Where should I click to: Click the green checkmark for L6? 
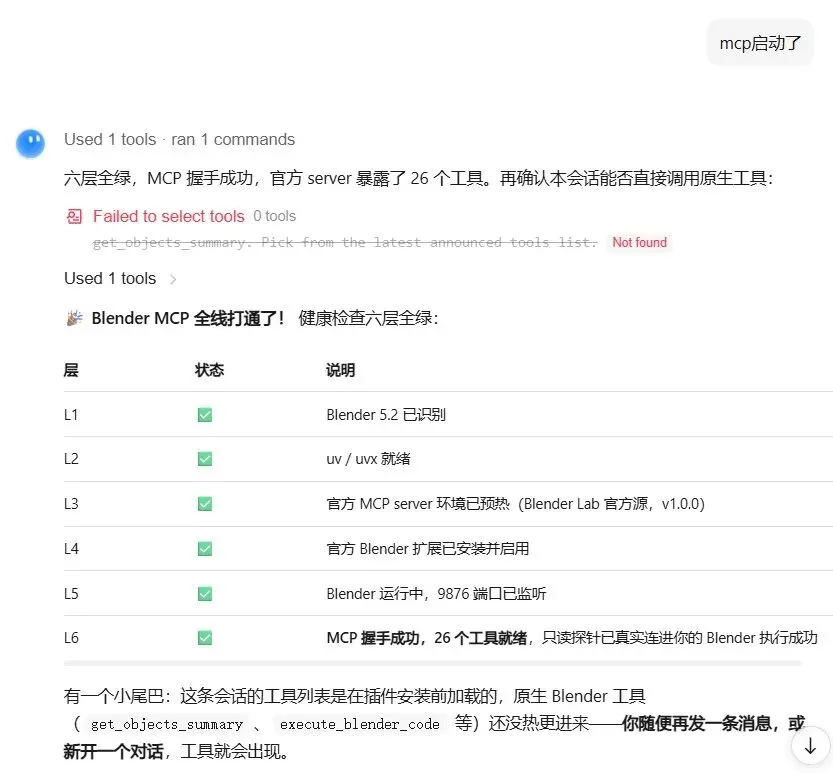click(x=205, y=638)
